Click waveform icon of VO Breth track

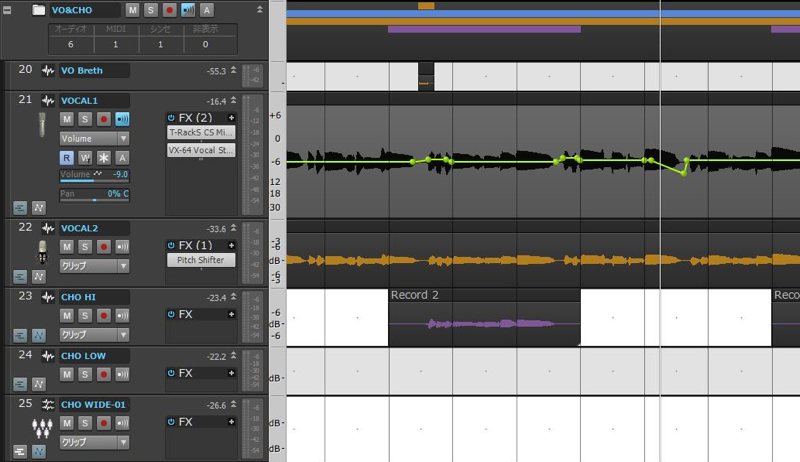[x=48, y=70]
